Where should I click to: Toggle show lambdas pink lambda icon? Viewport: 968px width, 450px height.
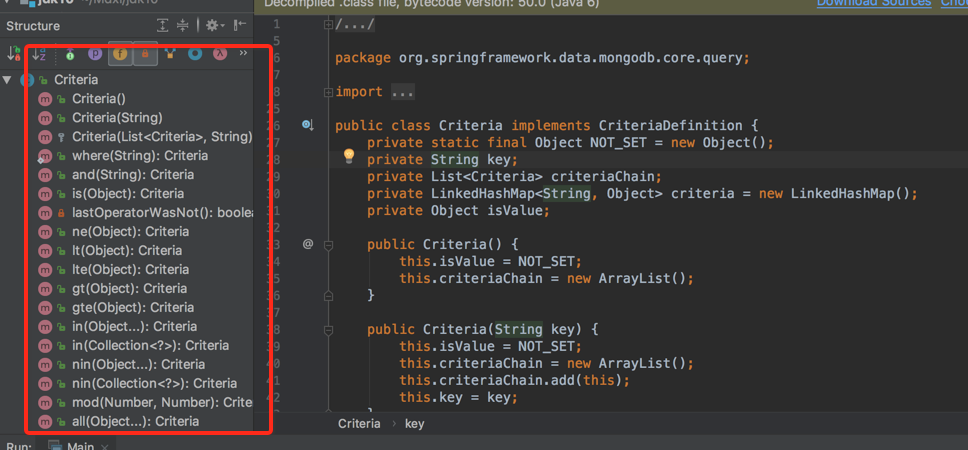click(220, 54)
